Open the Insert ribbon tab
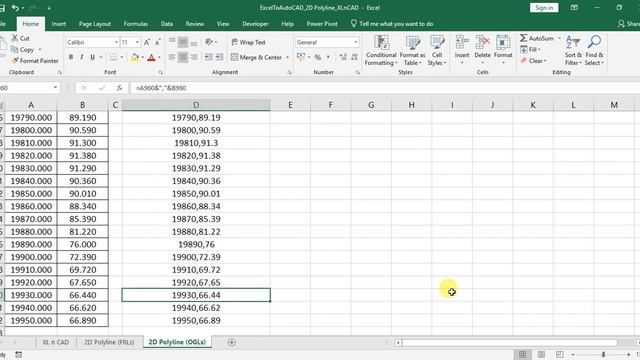The height and width of the screenshot is (360, 640). tap(59, 24)
